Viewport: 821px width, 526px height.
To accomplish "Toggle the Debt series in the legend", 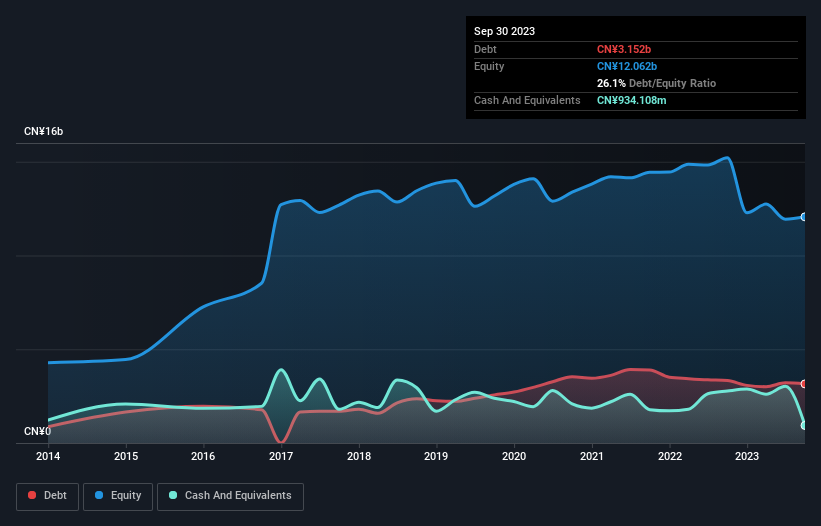I will click(47, 496).
